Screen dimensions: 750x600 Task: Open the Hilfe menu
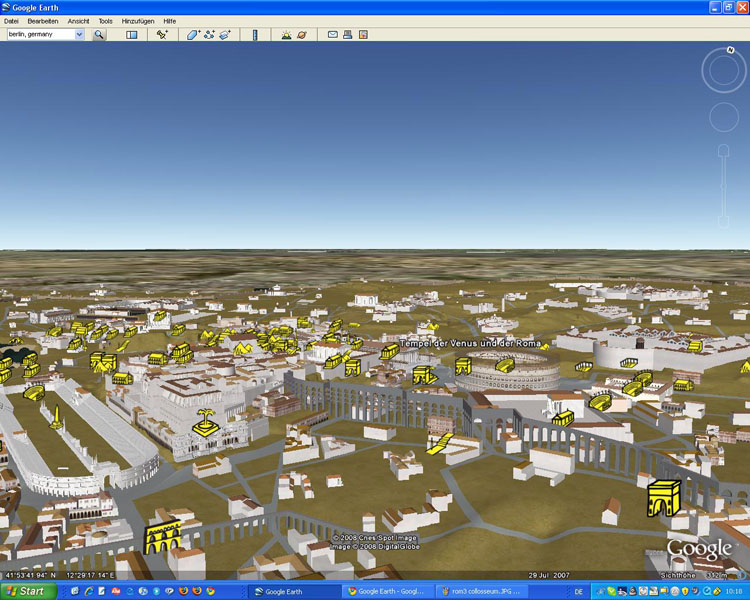click(169, 21)
